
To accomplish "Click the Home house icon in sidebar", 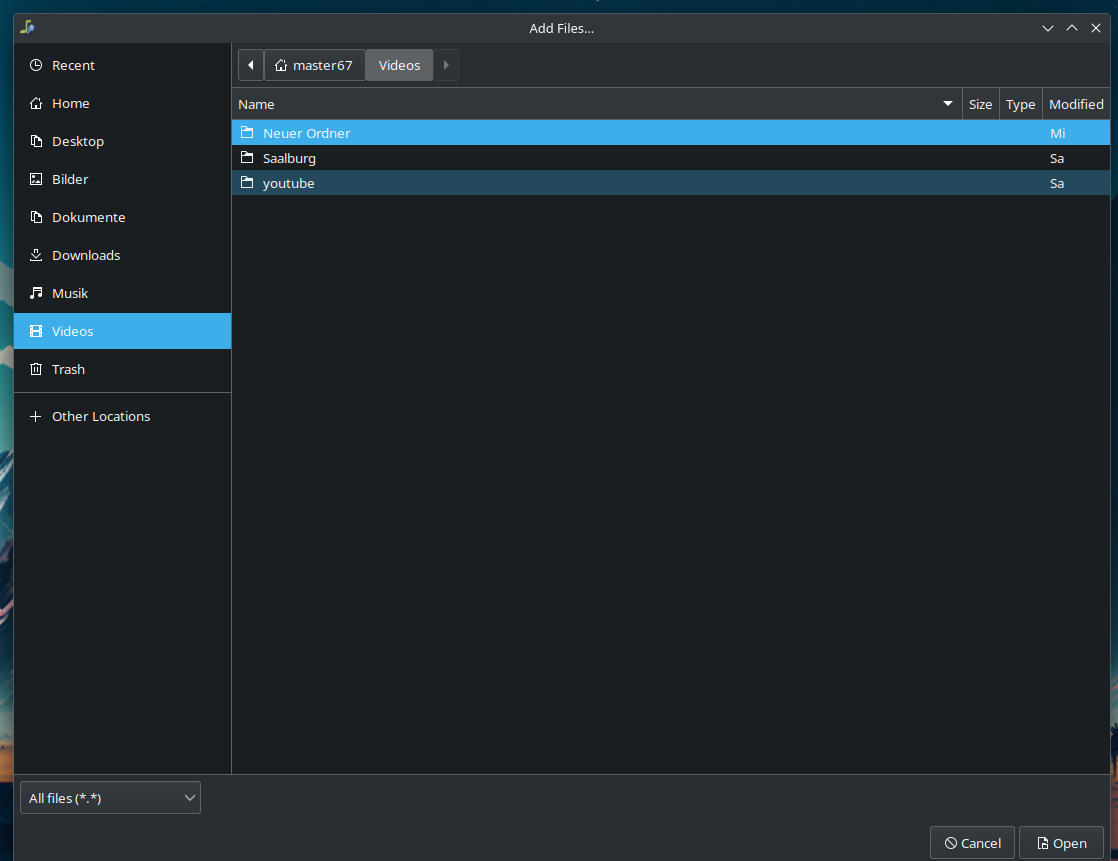I will [36, 103].
